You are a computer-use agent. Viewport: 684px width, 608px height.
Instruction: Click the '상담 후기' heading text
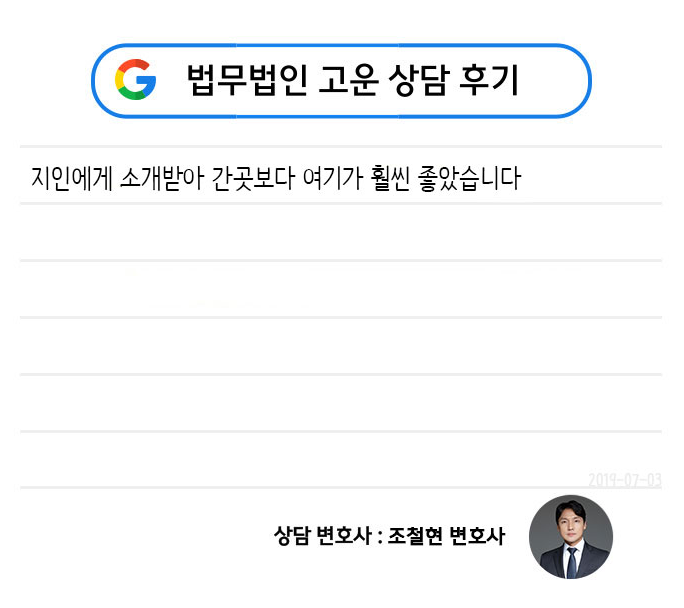pyautogui.click(x=455, y=80)
